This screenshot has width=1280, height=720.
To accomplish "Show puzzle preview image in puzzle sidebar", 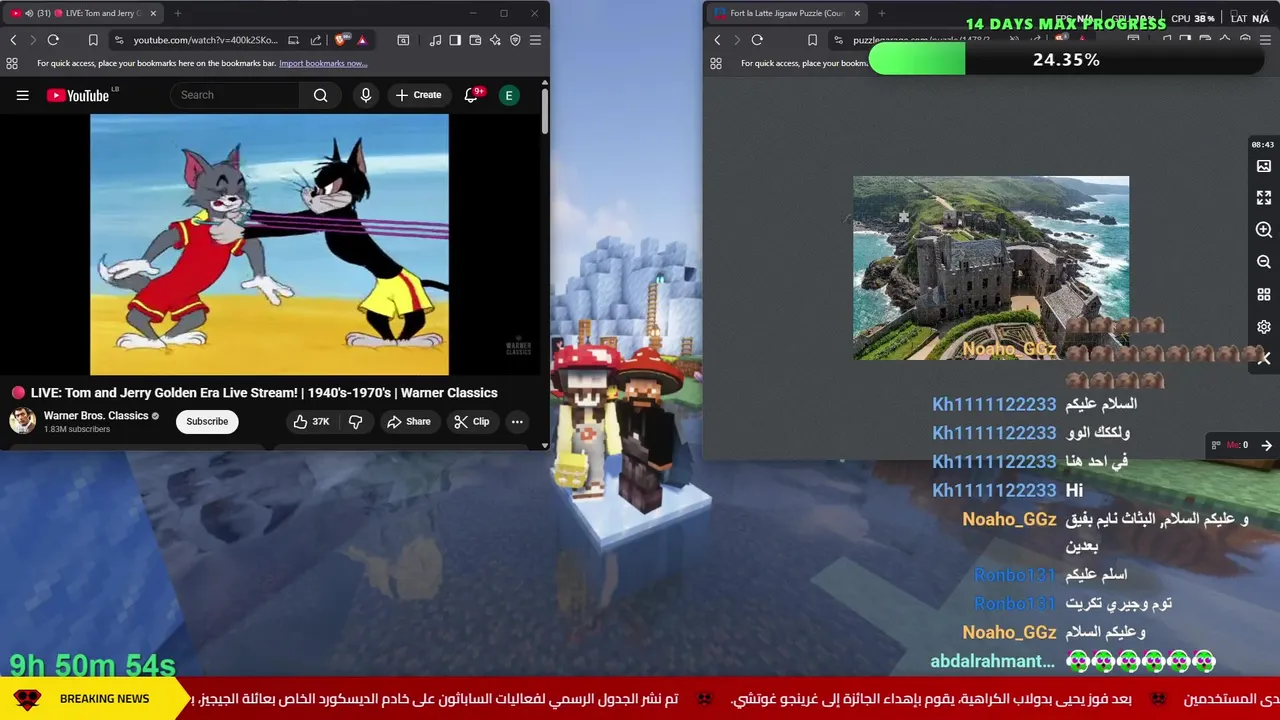I will pyautogui.click(x=1264, y=166).
